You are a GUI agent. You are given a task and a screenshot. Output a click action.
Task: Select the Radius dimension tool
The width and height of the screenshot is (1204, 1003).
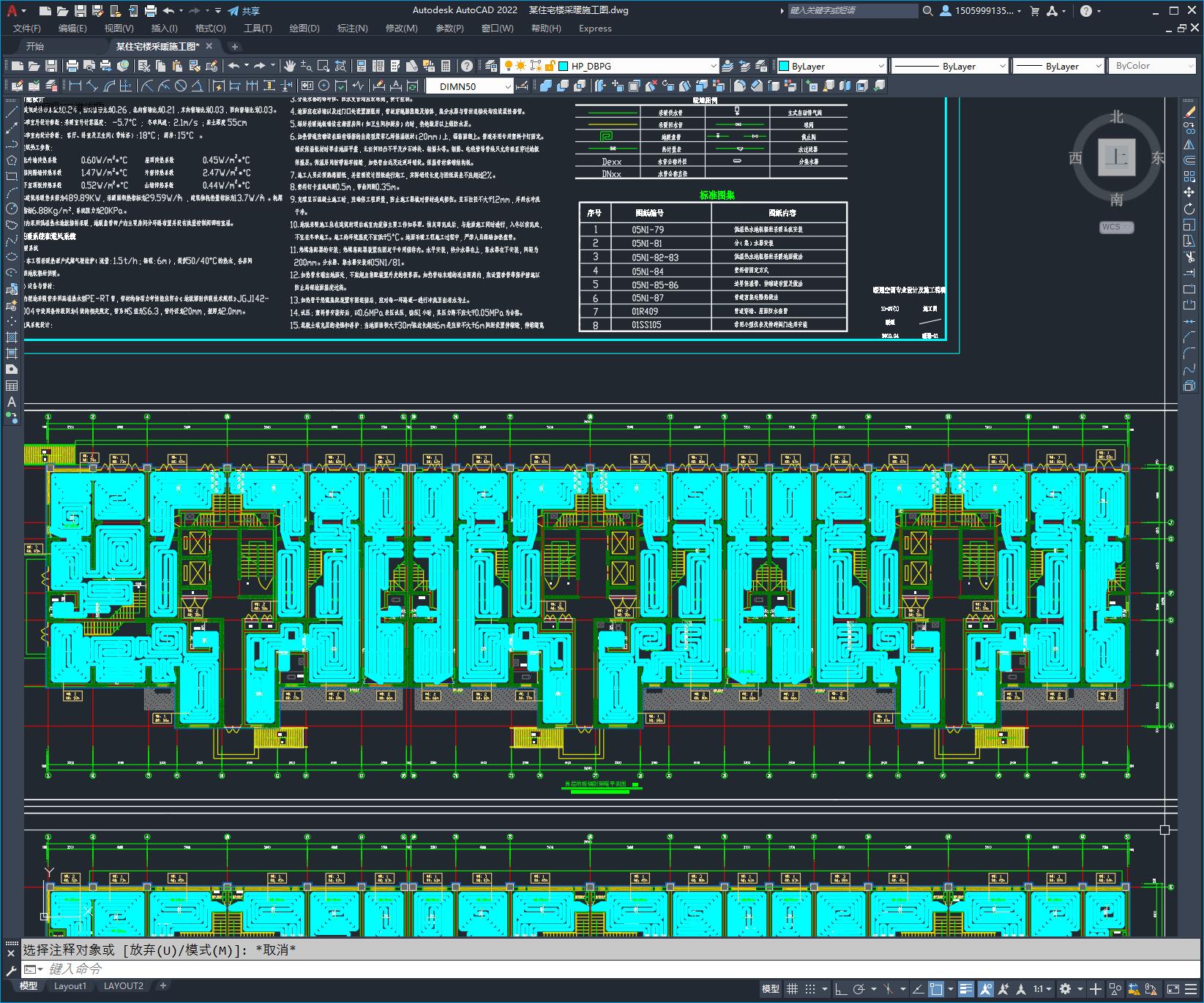click(x=147, y=86)
